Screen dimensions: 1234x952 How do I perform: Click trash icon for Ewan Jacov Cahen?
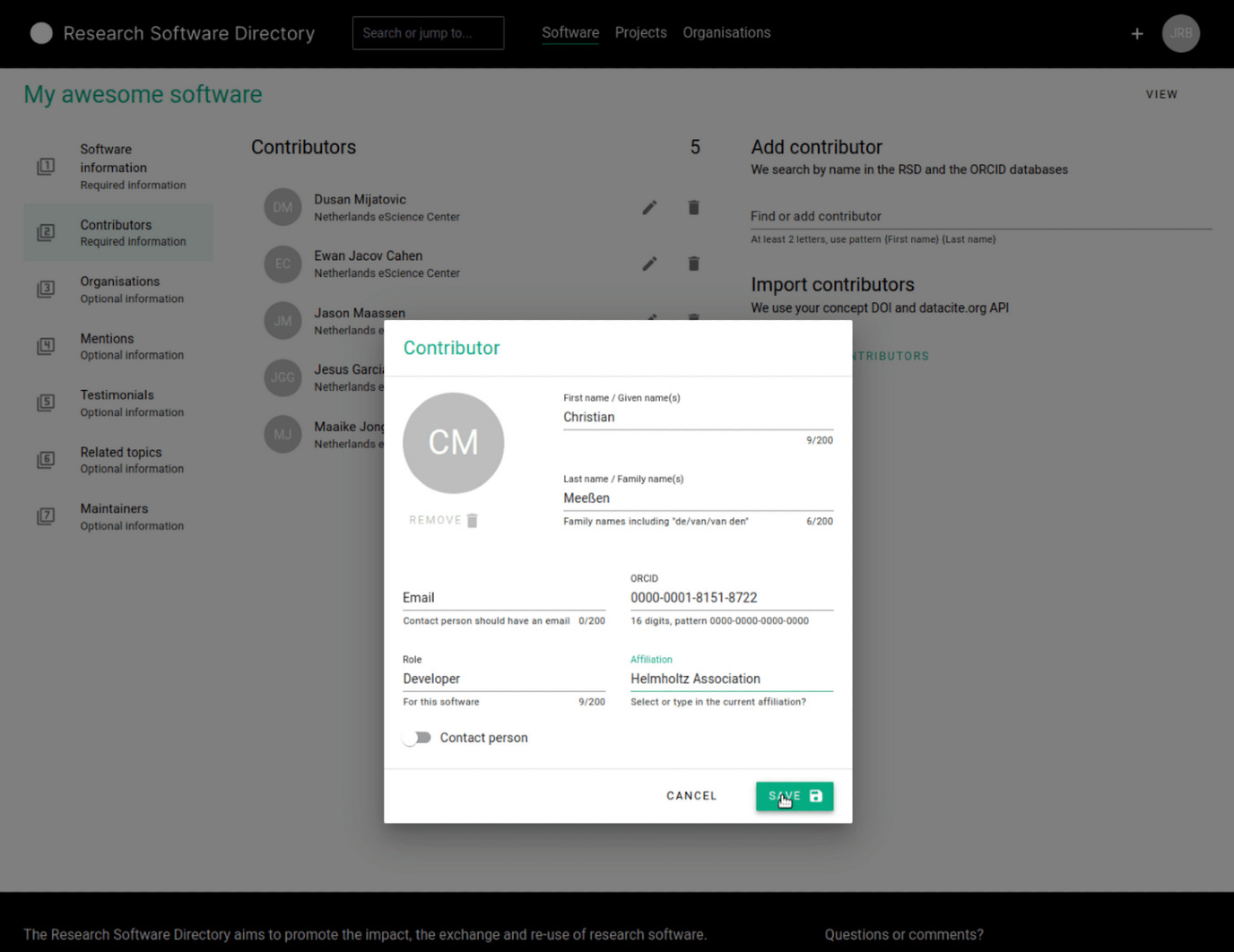693,264
